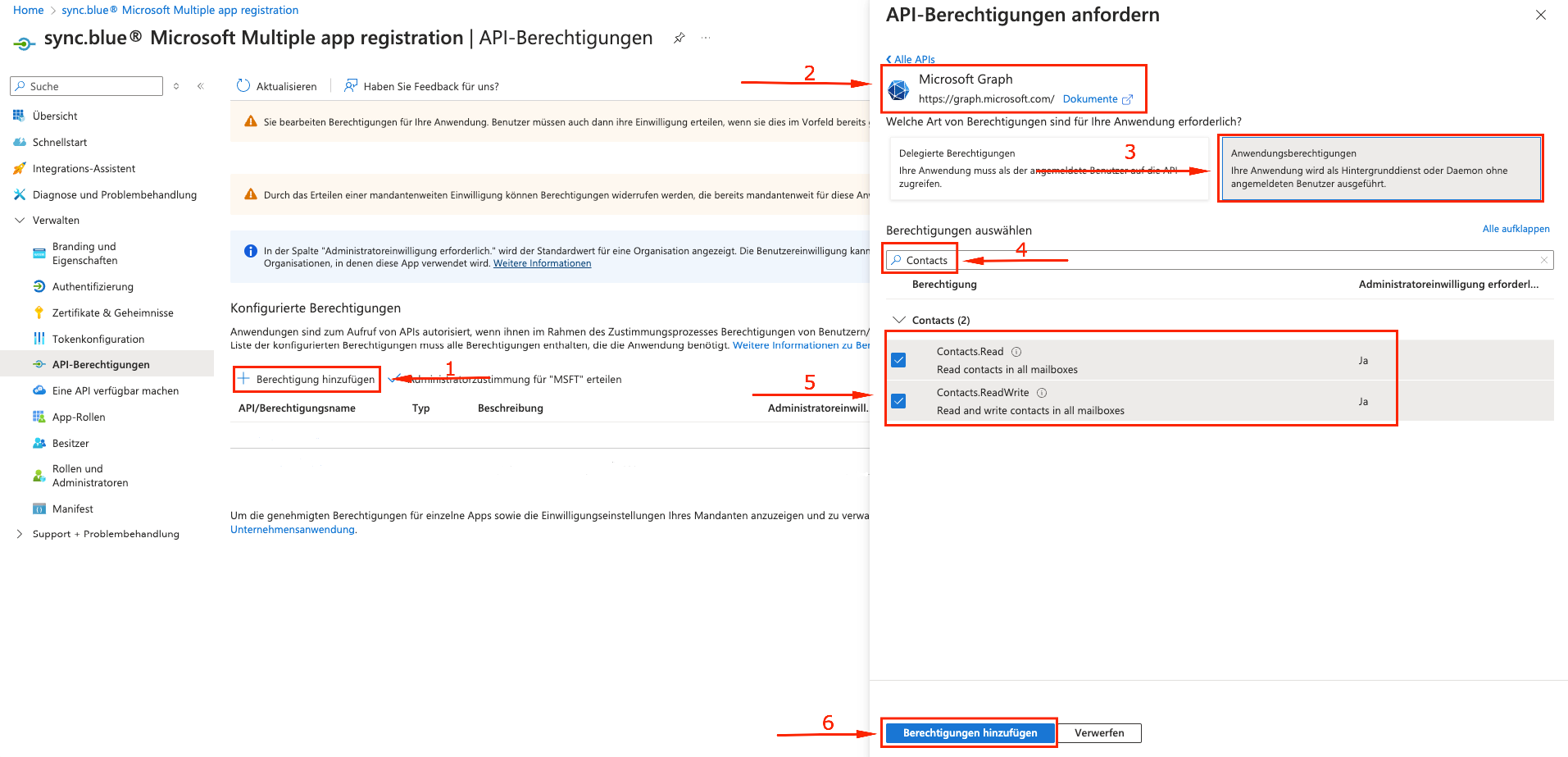The height and width of the screenshot is (757, 1568).
Task: Click the Integrations-Assistent rocket icon
Action: pos(20,168)
